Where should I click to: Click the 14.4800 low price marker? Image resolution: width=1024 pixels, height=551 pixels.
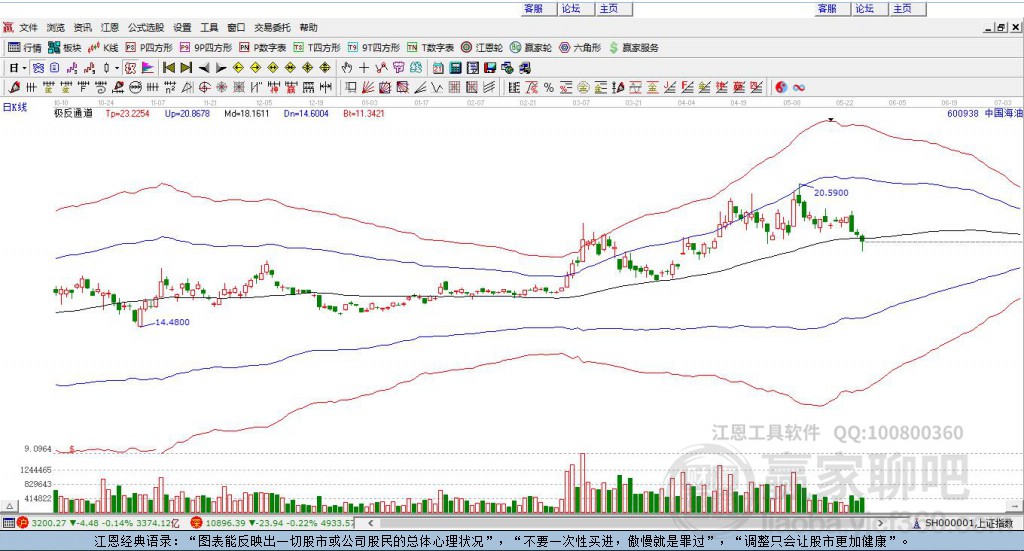[x=172, y=322]
